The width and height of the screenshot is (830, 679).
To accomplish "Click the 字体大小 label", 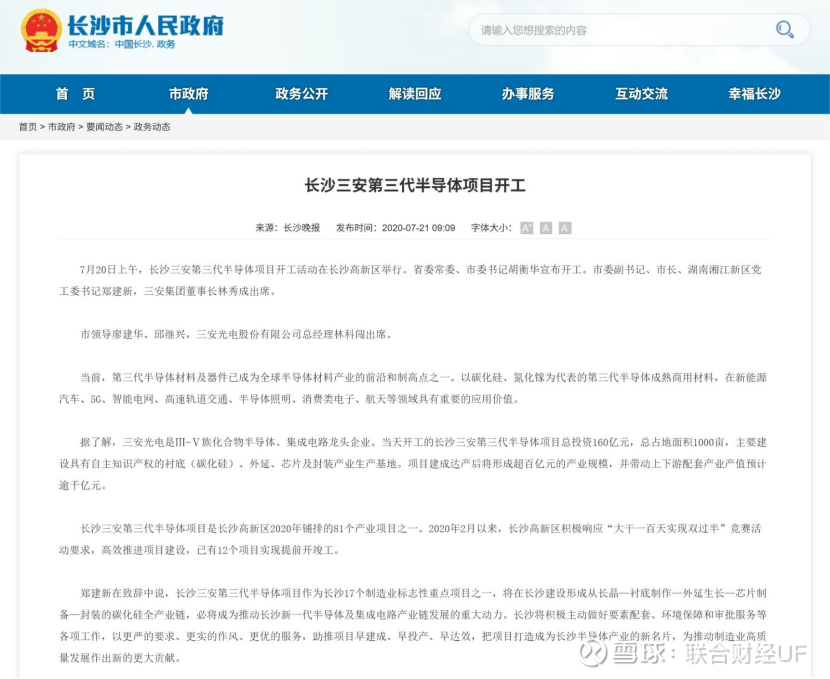I will point(491,228).
